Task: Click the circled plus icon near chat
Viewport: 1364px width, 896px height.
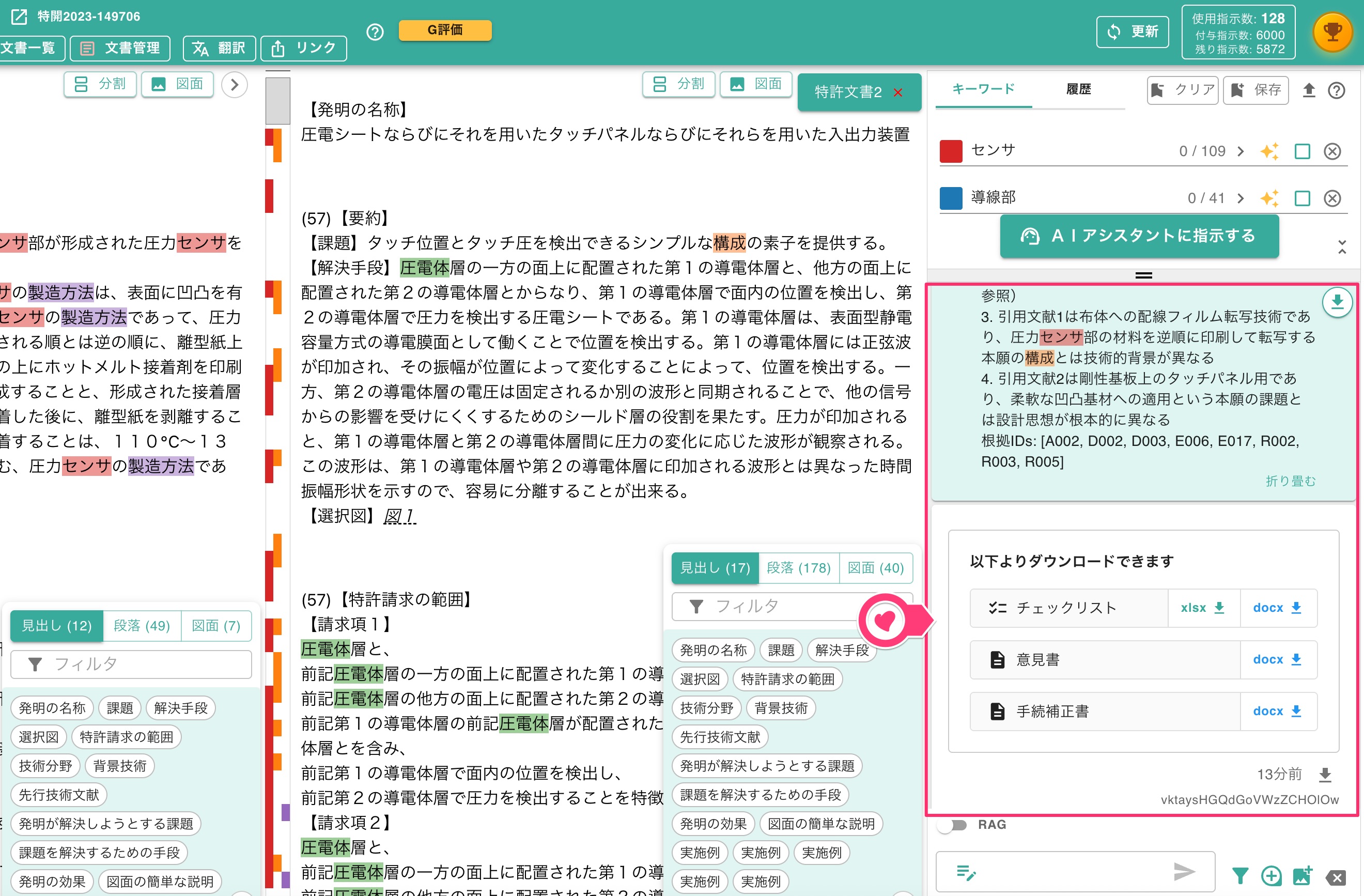Action: [x=1271, y=875]
